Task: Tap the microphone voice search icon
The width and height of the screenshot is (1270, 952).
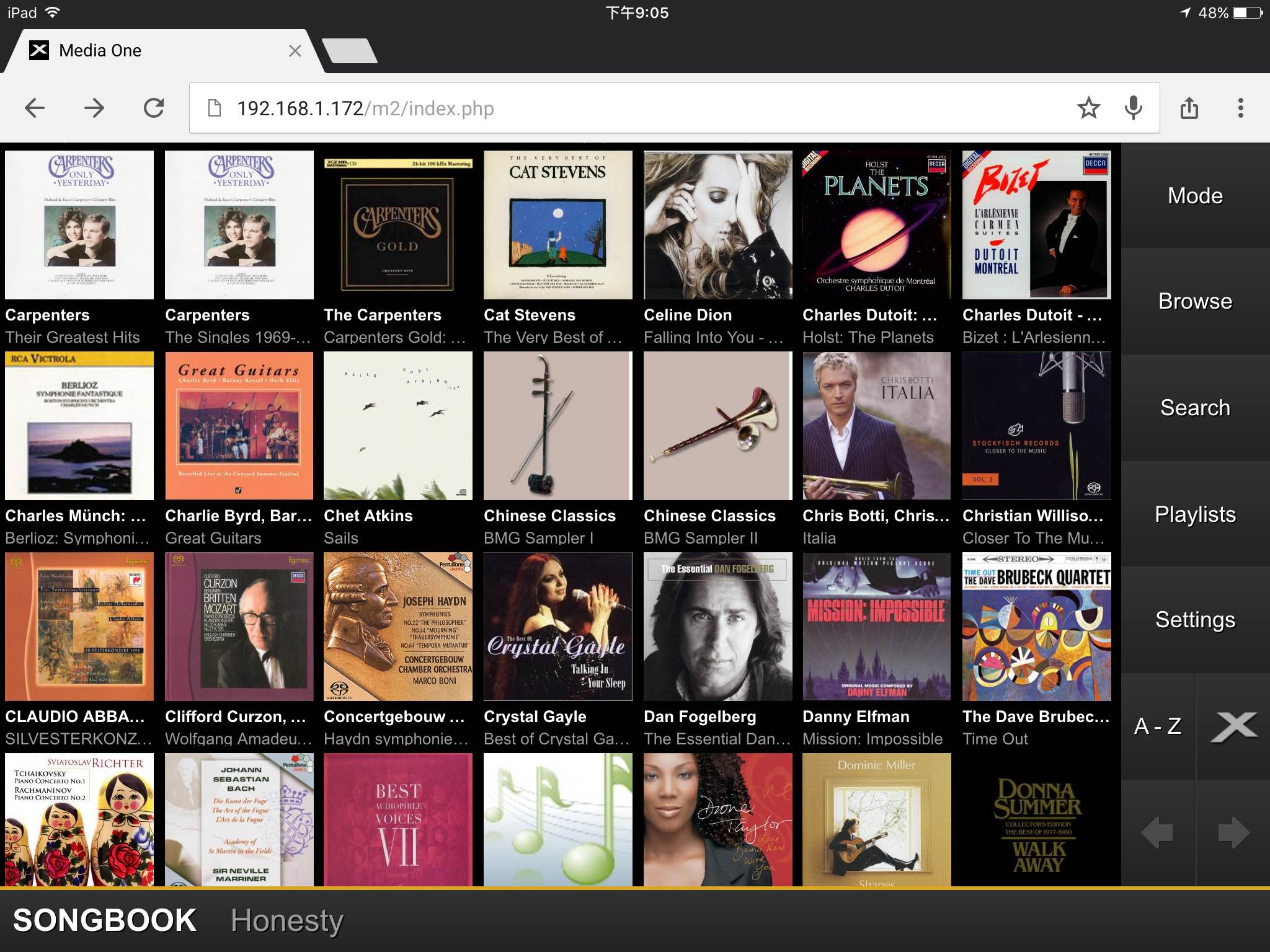Action: pyautogui.click(x=1133, y=108)
